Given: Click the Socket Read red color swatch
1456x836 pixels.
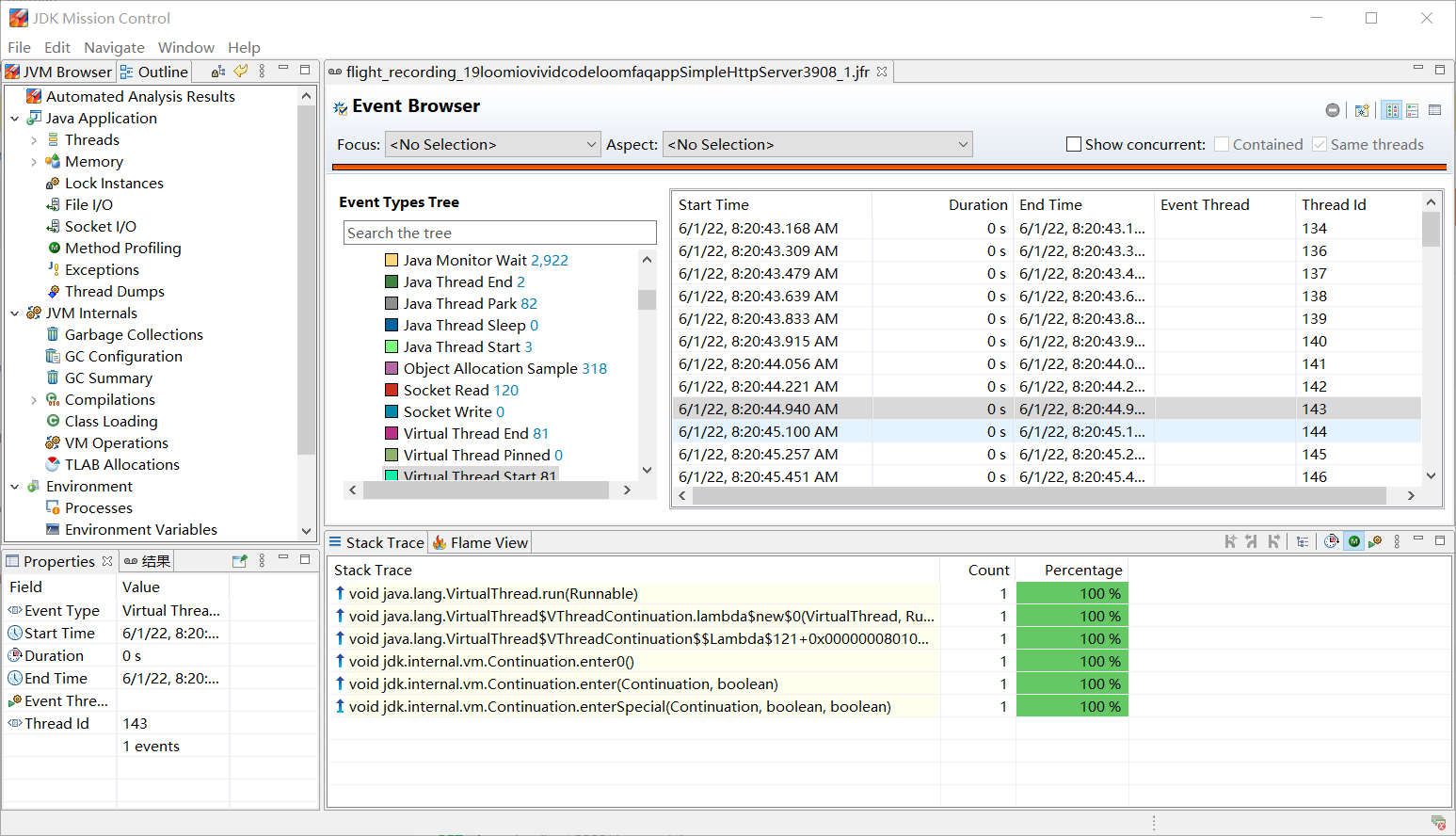Looking at the screenshot, I should pyautogui.click(x=392, y=390).
